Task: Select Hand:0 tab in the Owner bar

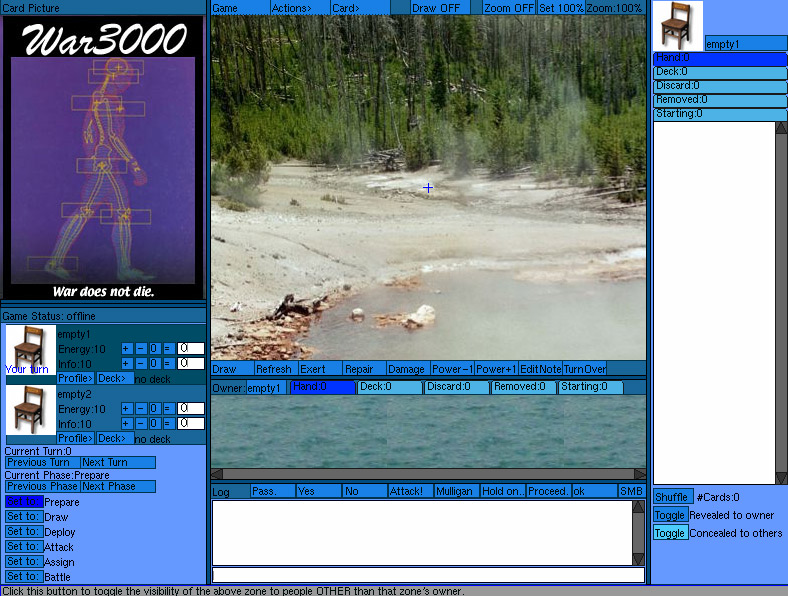Action: (x=323, y=387)
